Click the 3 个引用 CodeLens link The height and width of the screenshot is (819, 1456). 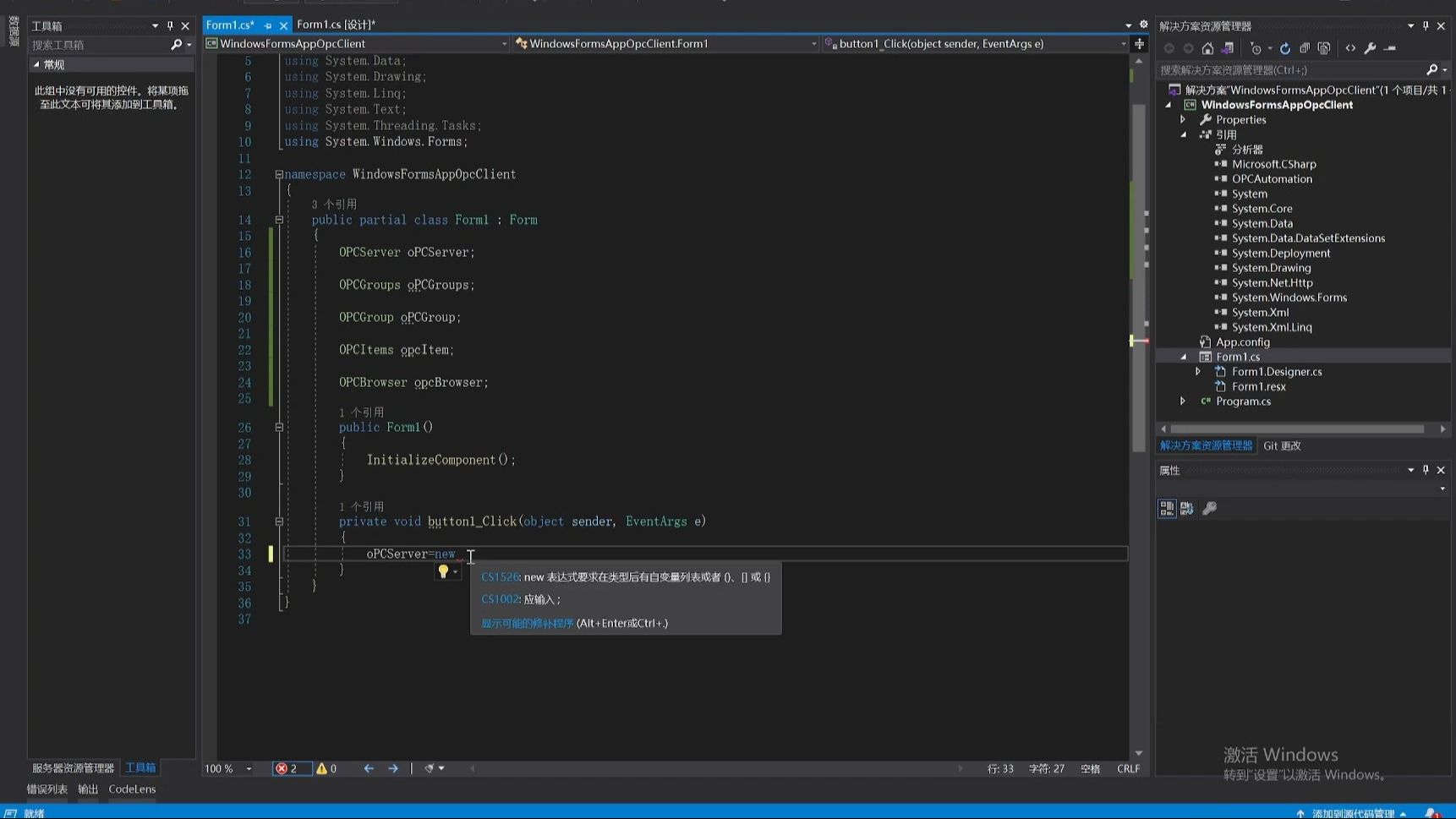[334, 205]
